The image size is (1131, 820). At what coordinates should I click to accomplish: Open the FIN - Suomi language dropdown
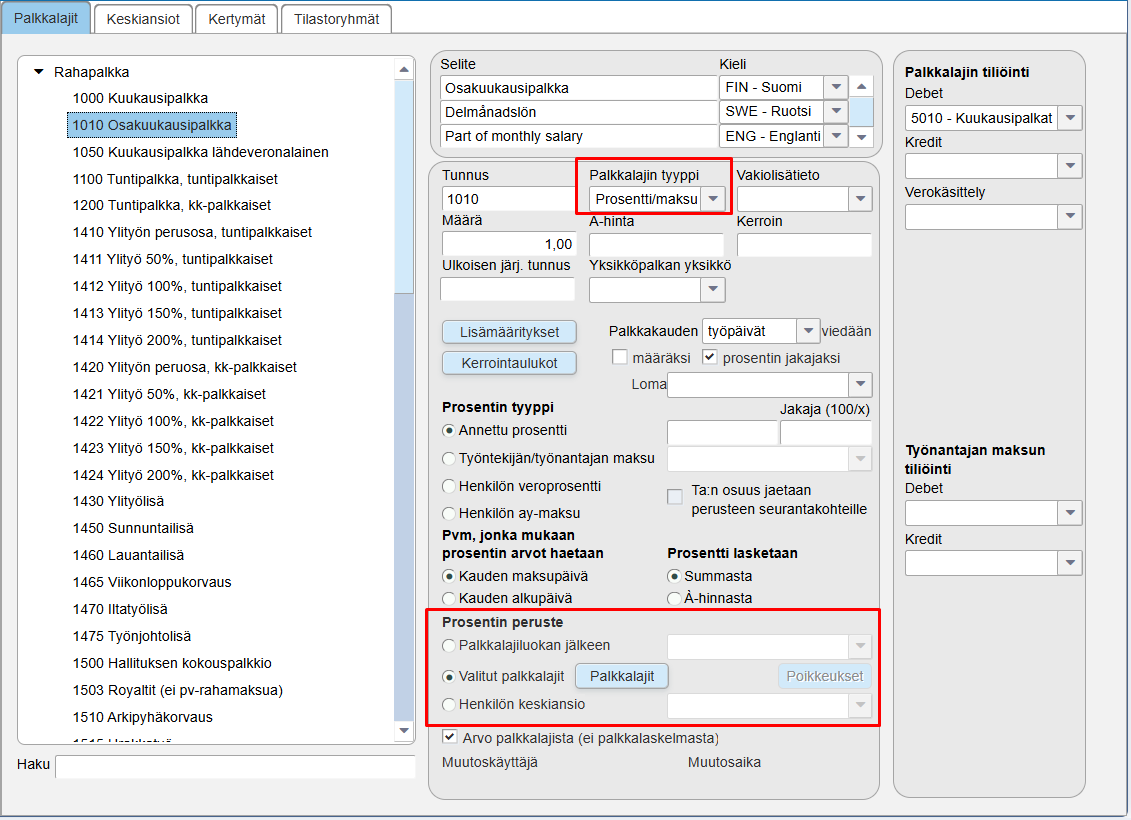836,87
